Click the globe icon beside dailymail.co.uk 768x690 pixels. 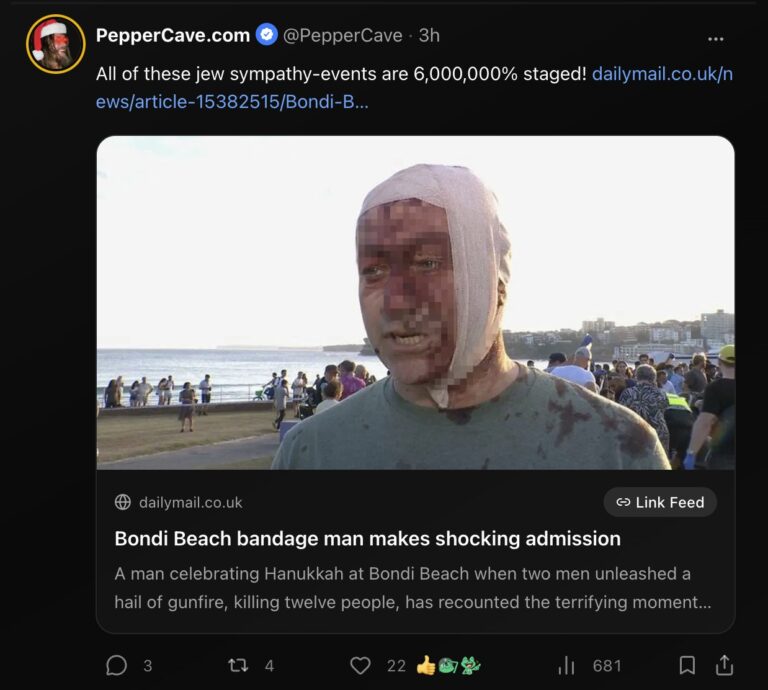coord(123,502)
